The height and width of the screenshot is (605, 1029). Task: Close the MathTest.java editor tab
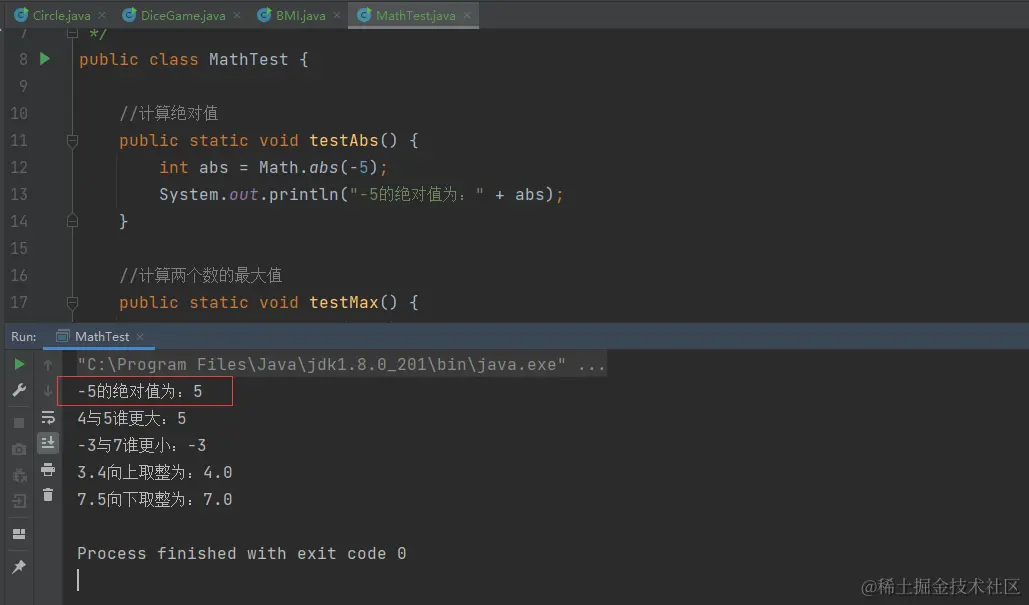(x=467, y=15)
